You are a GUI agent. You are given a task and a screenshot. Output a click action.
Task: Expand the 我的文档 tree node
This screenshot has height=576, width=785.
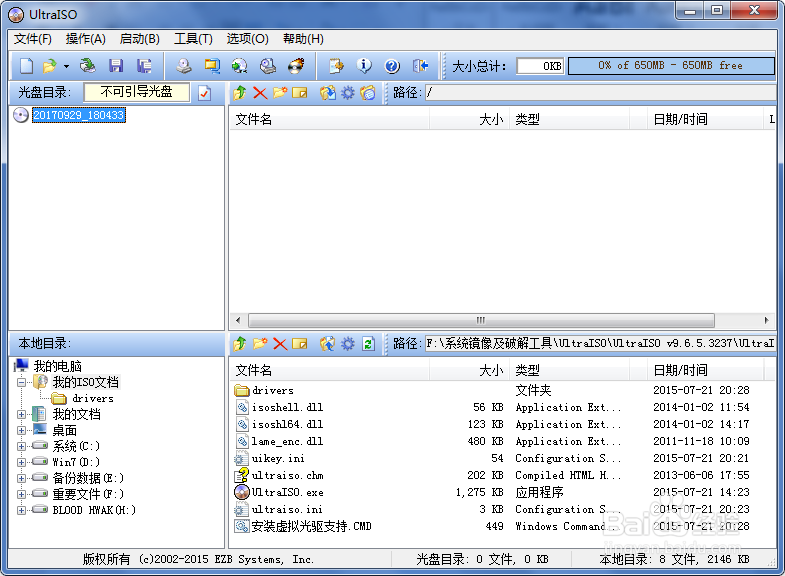tap(21, 414)
